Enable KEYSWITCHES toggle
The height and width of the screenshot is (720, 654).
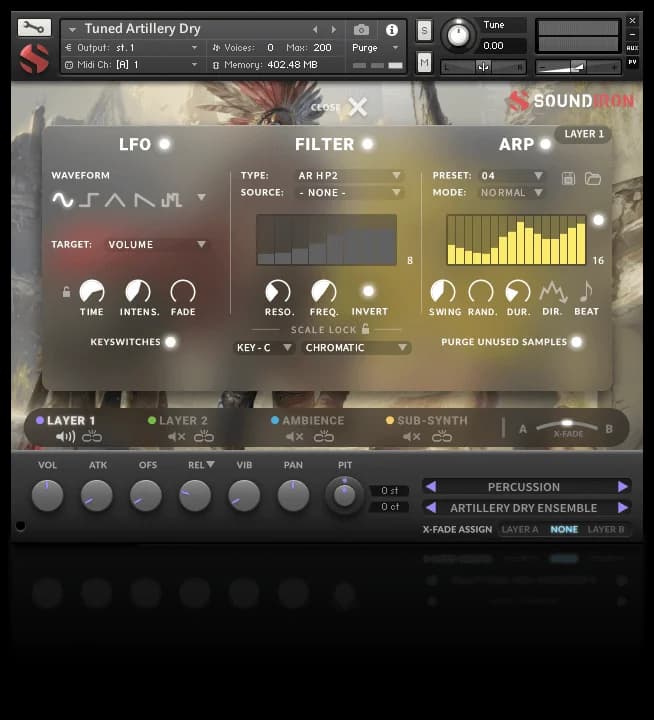click(x=170, y=342)
